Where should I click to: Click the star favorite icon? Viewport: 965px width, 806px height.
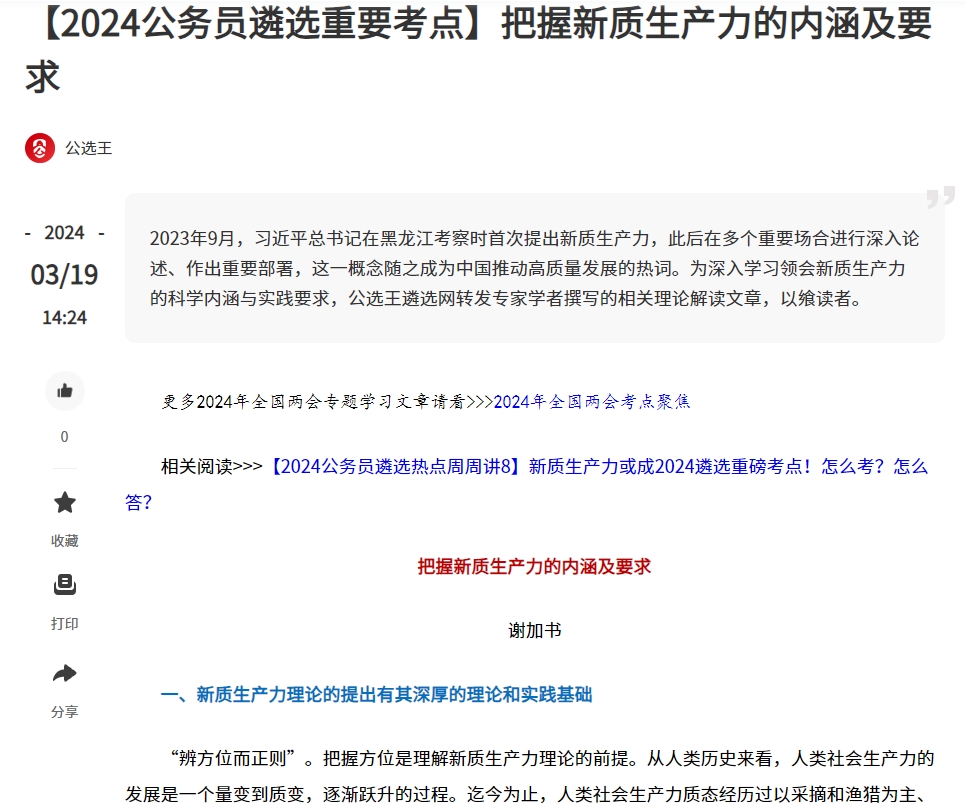pyautogui.click(x=65, y=502)
